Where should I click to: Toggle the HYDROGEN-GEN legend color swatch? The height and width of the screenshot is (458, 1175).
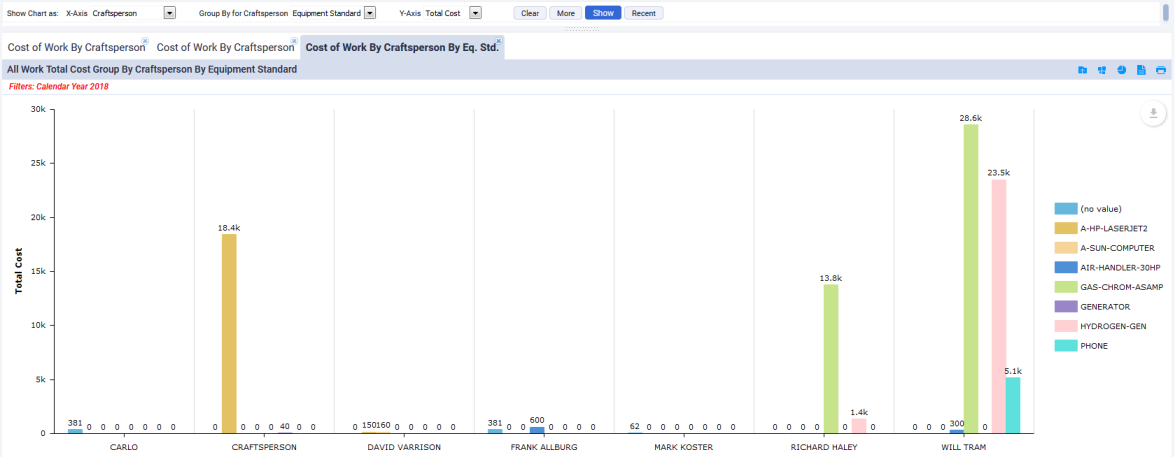[1065, 326]
